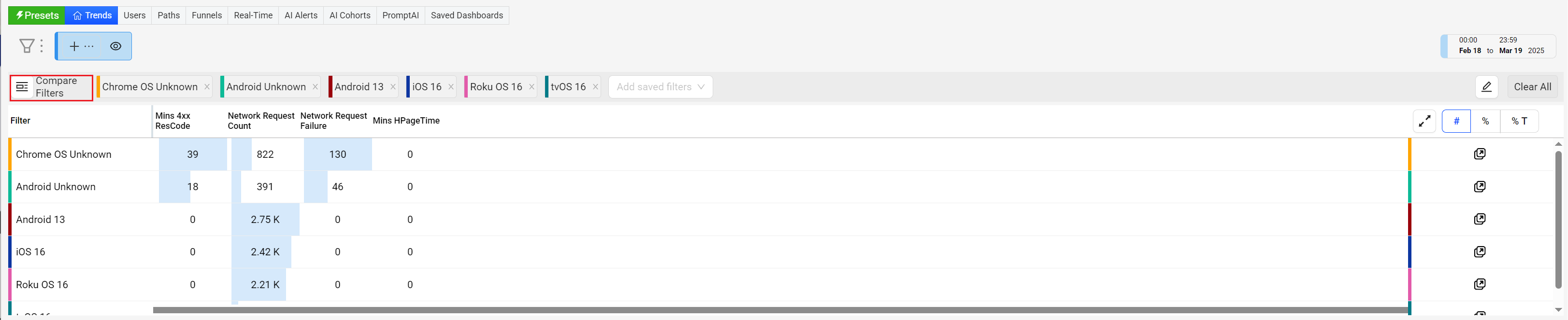This screenshot has width=1568, height=320.
Task: Switch values to % percentage mode
Action: pyautogui.click(x=1485, y=121)
